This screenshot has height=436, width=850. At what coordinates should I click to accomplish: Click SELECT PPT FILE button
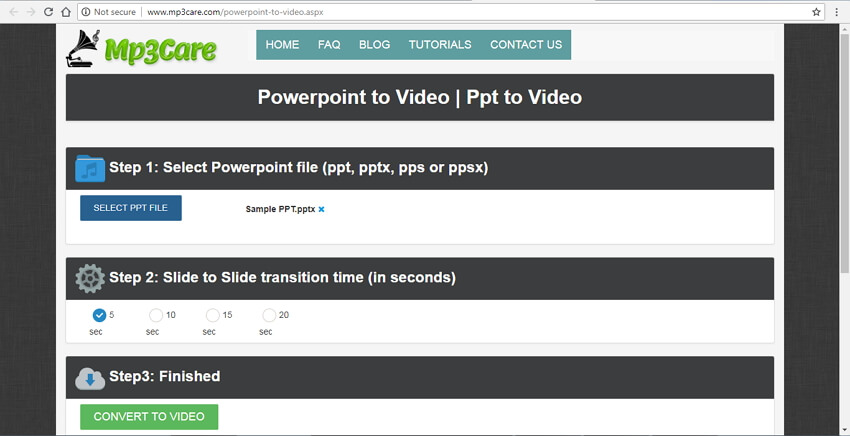131,208
